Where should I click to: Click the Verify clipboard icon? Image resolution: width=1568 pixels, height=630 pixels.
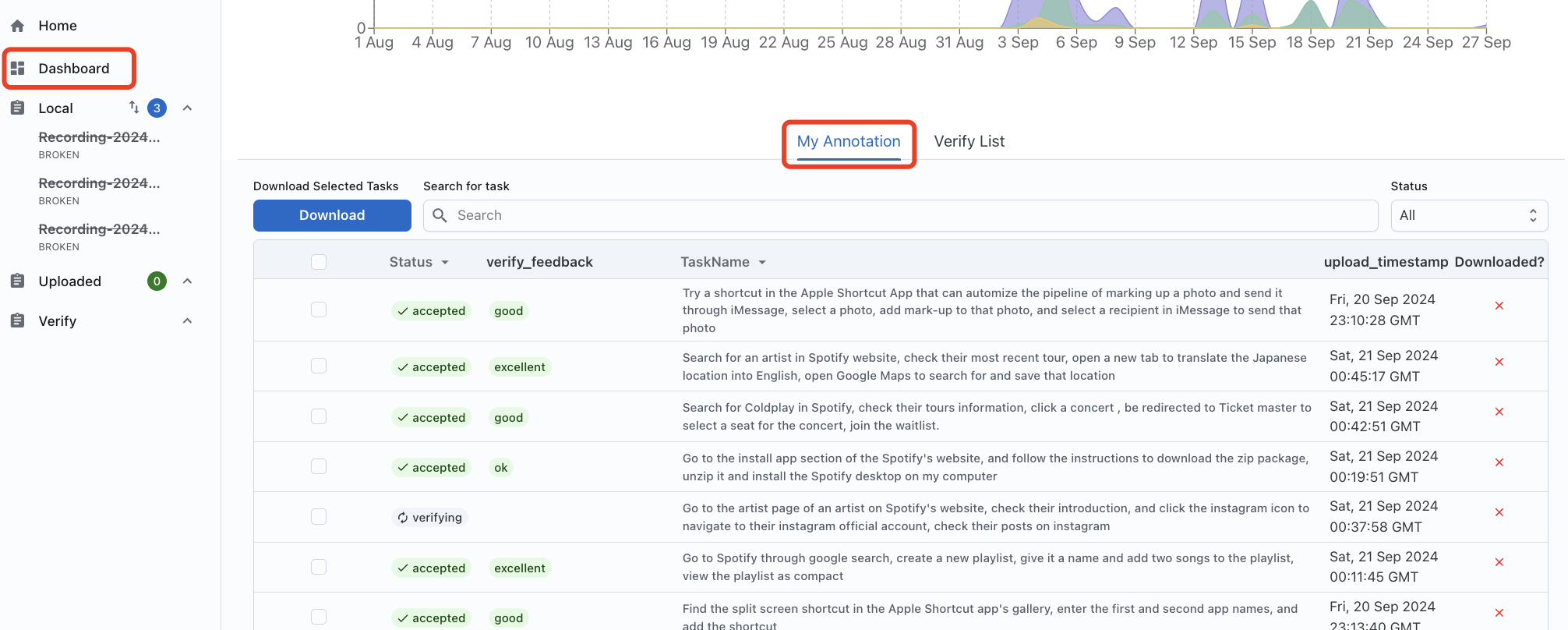(x=18, y=321)
